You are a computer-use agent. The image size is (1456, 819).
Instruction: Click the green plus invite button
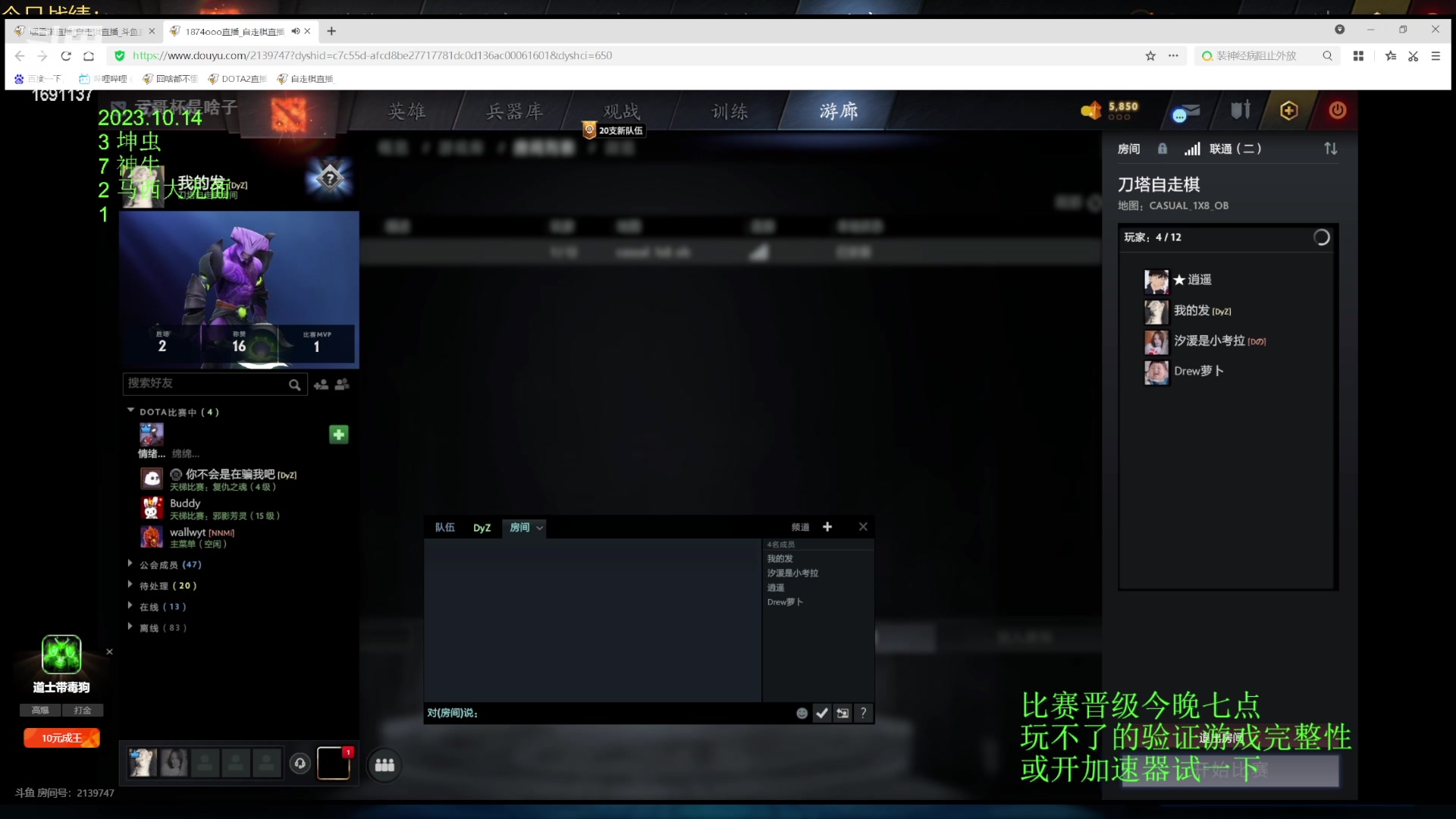click(339, 435)
